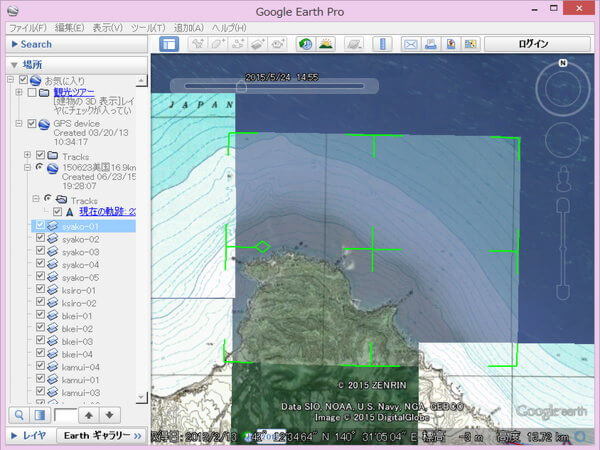Click the print icon in toolbar

coord(431,44)
